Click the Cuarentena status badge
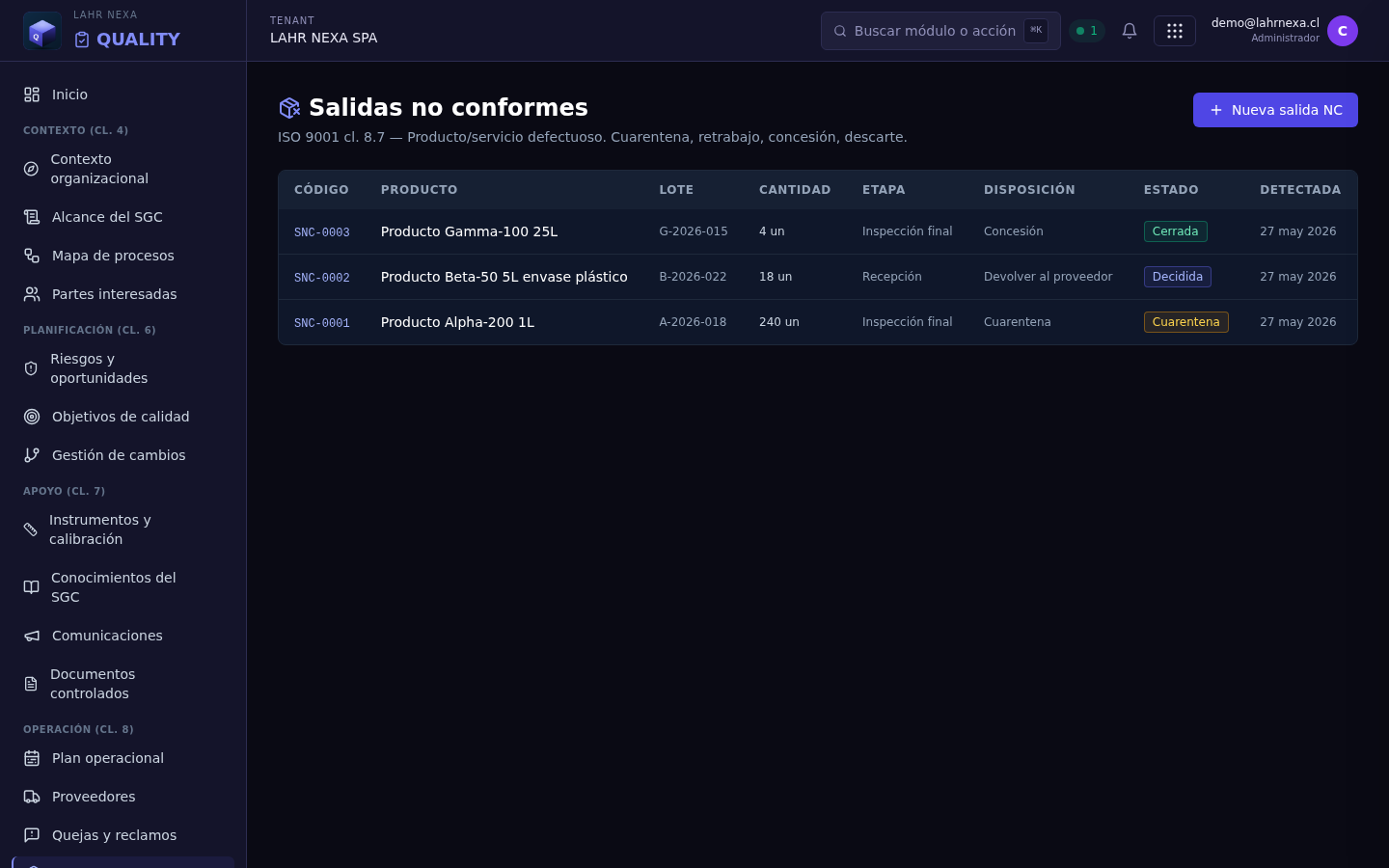Screen dimensions: 1389x868 point(1185,322)
